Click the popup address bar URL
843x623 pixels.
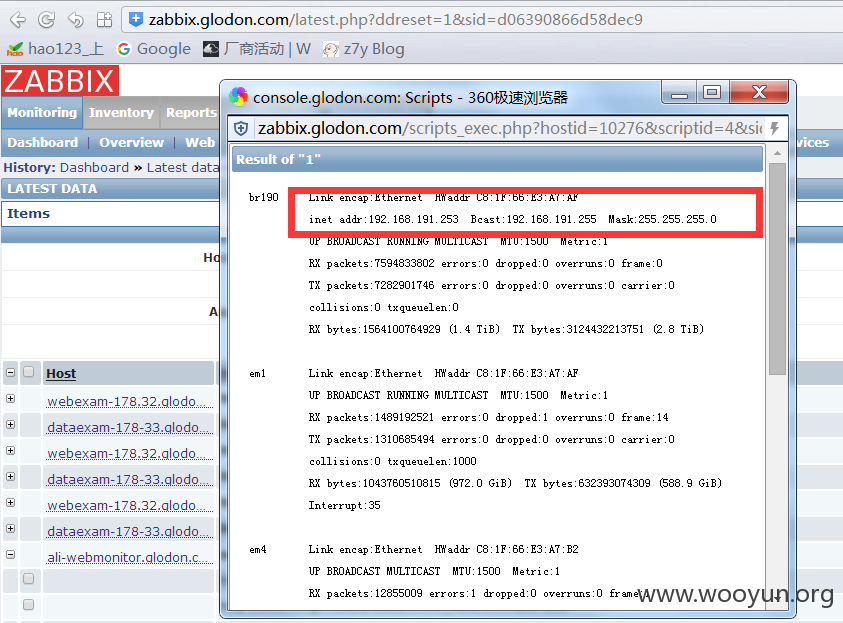510,128
